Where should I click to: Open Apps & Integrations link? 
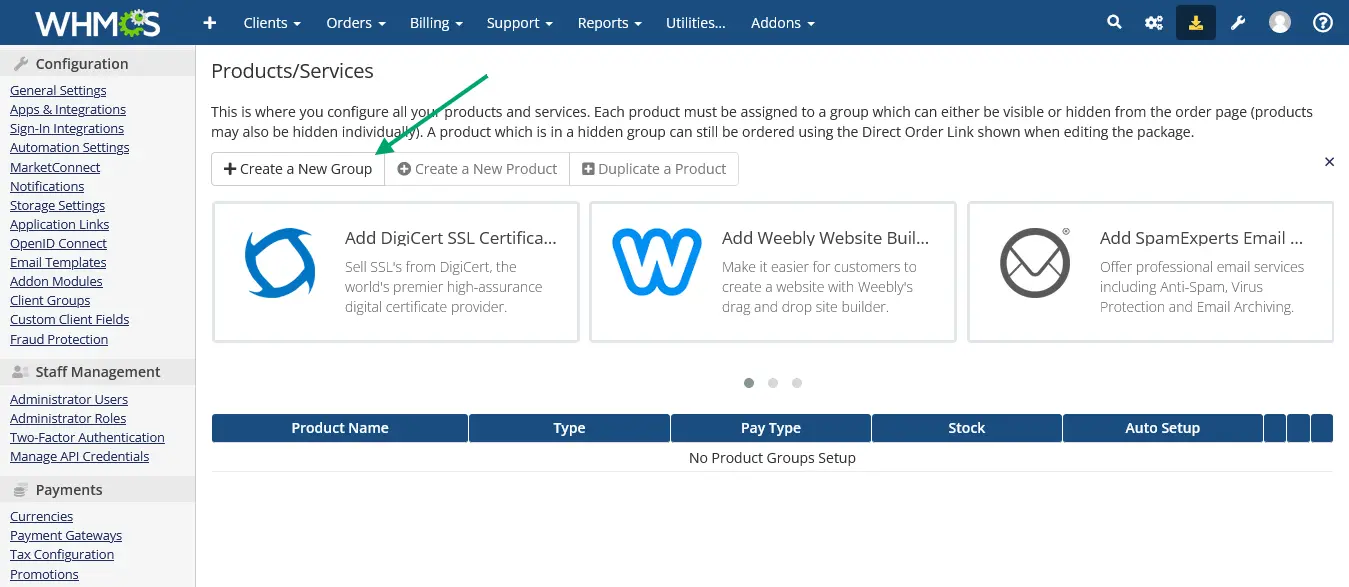pos(68,110)
